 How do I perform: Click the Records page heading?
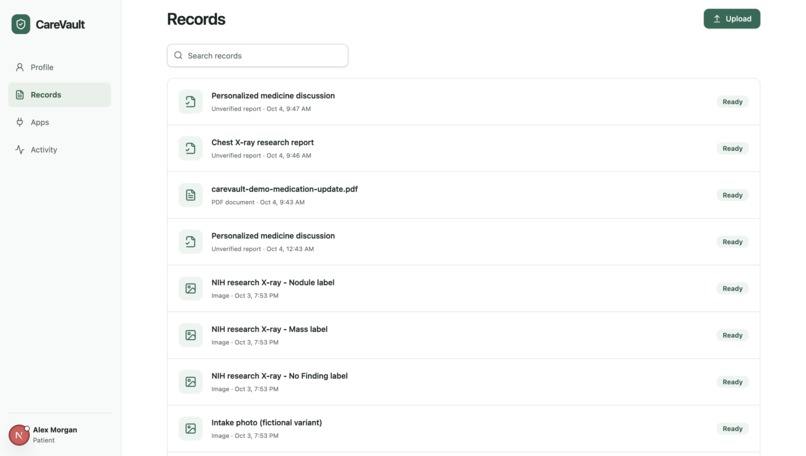196,19
